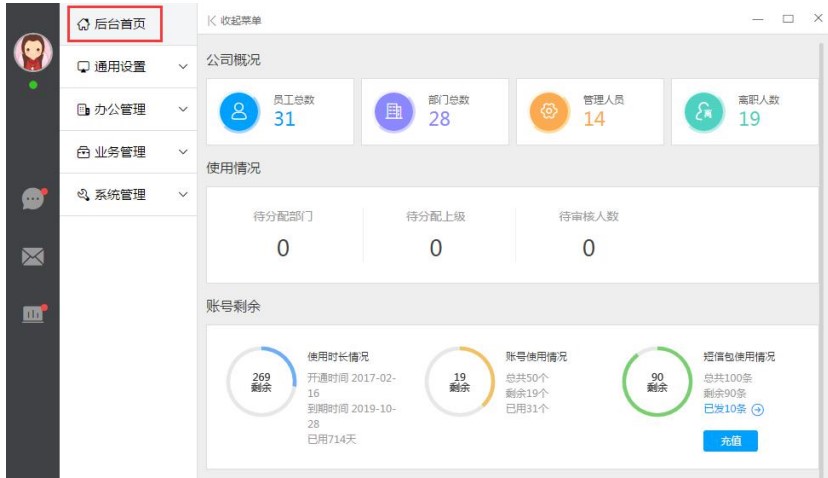Open the 已发10条 link

coord(725,409)
